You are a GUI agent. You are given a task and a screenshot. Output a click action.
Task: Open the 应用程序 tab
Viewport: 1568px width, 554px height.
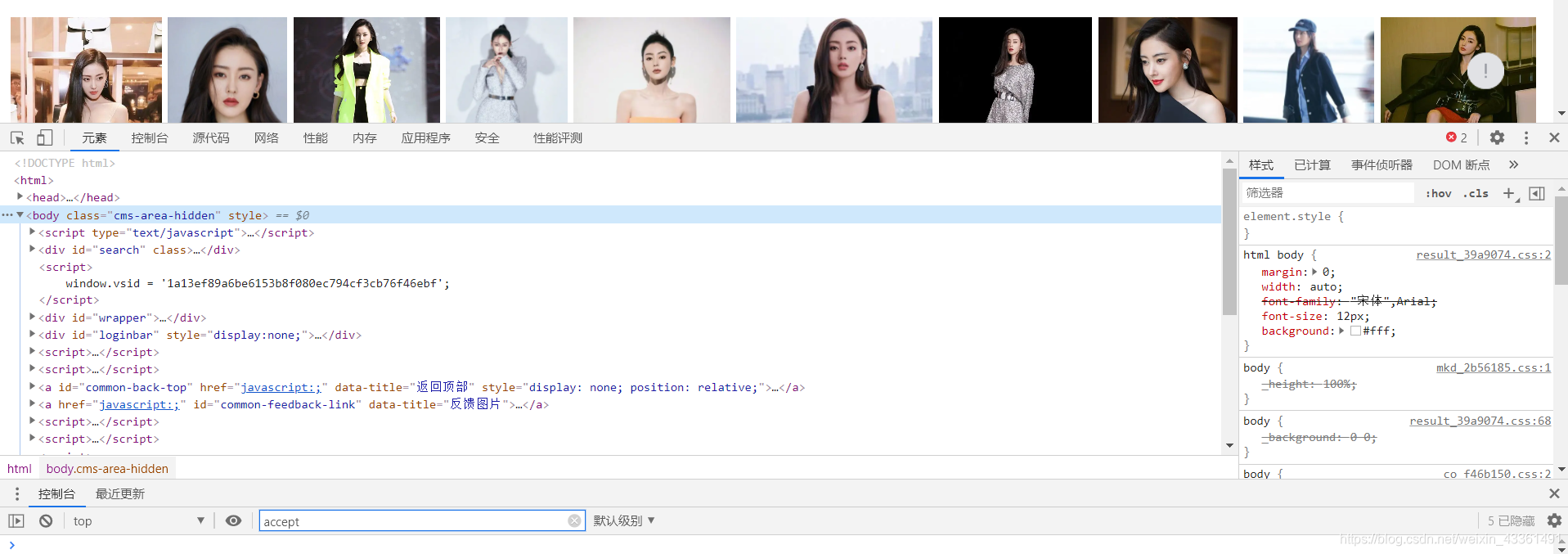coord(425,137)
